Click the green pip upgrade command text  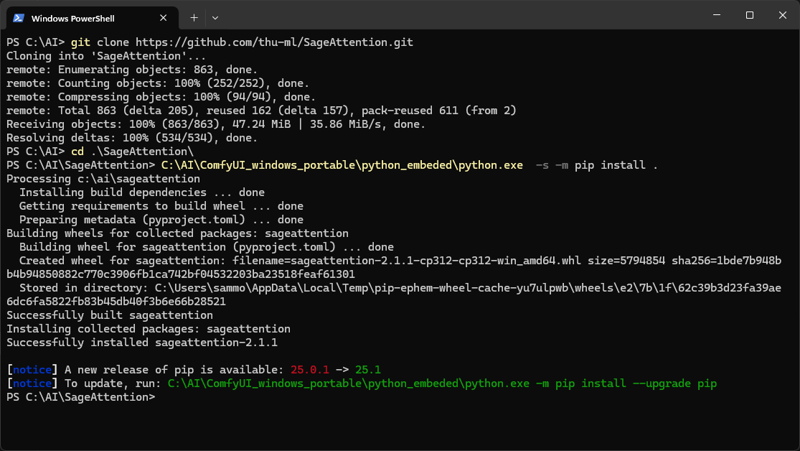coord(442,383)
